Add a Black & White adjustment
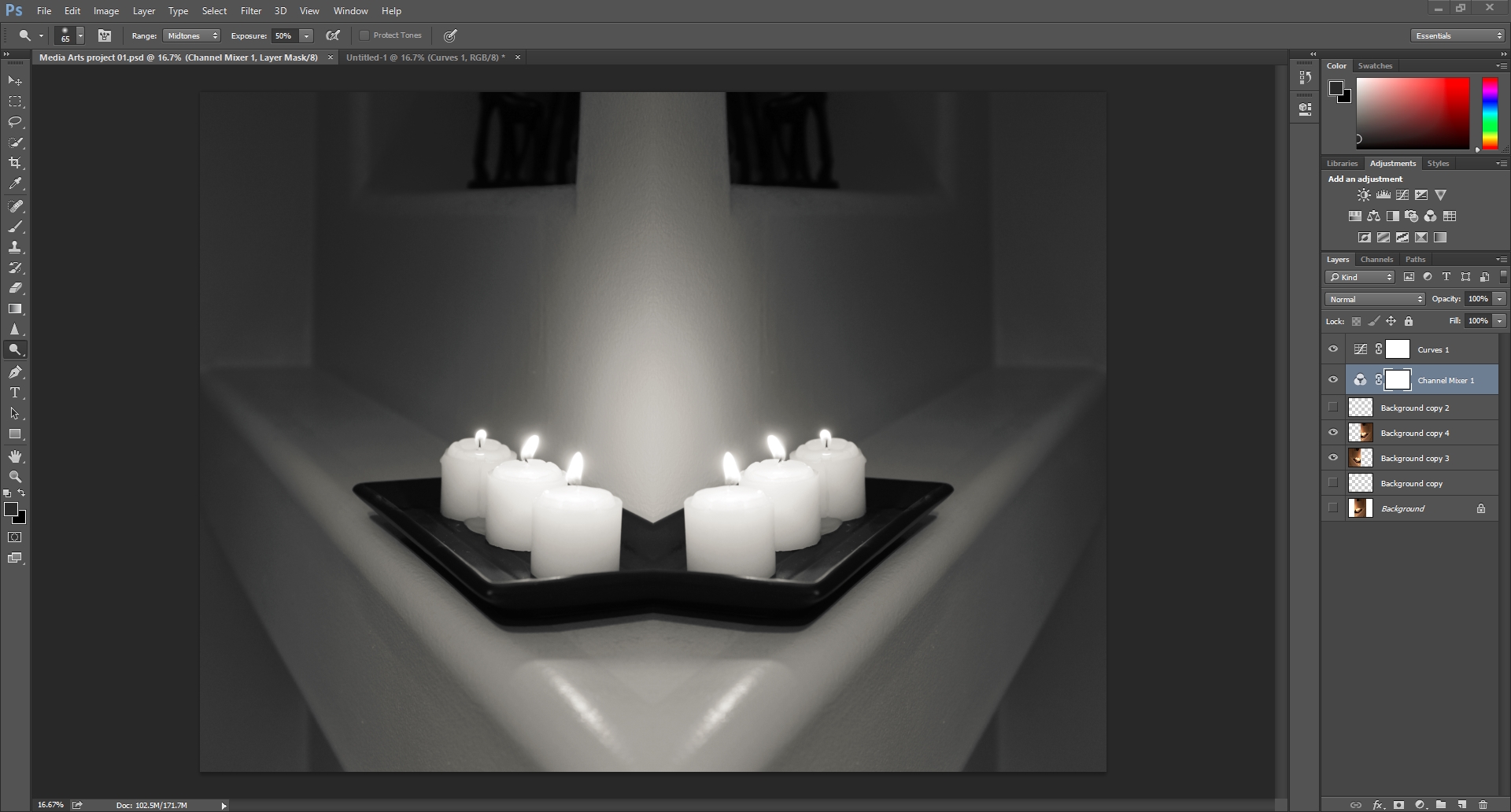1511x812 pixels. click(1392, 216)
